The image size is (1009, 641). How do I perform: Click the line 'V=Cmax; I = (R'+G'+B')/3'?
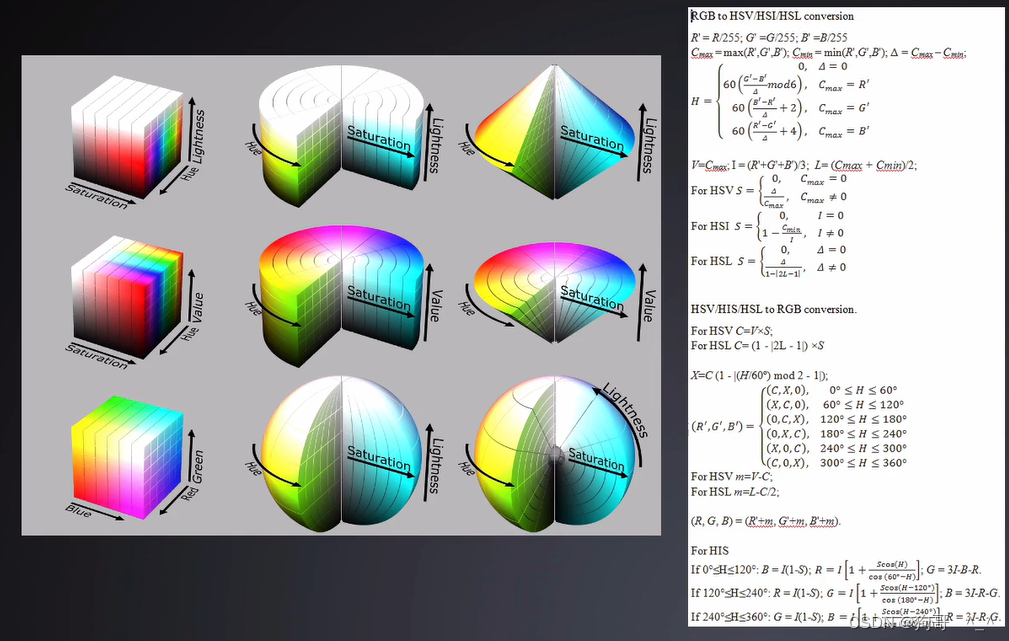(804, 165)
